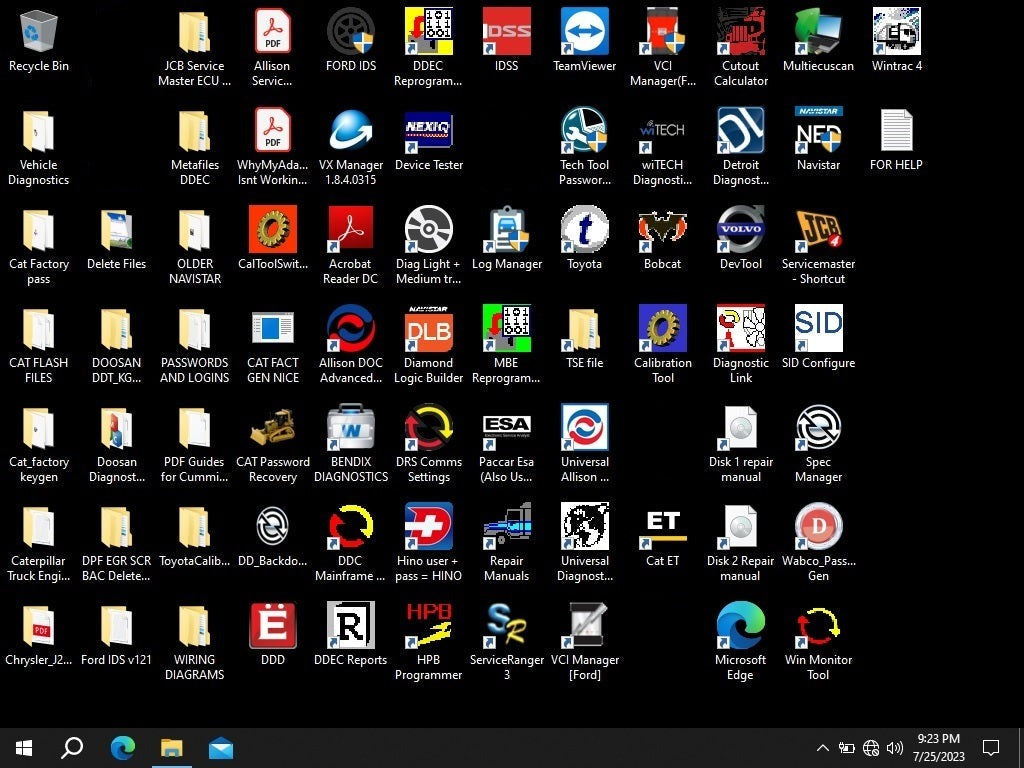Select the wiTECH Diagnostic shortcut
The width and height of the screenshot is (1024, 768).
click(662, 132)
